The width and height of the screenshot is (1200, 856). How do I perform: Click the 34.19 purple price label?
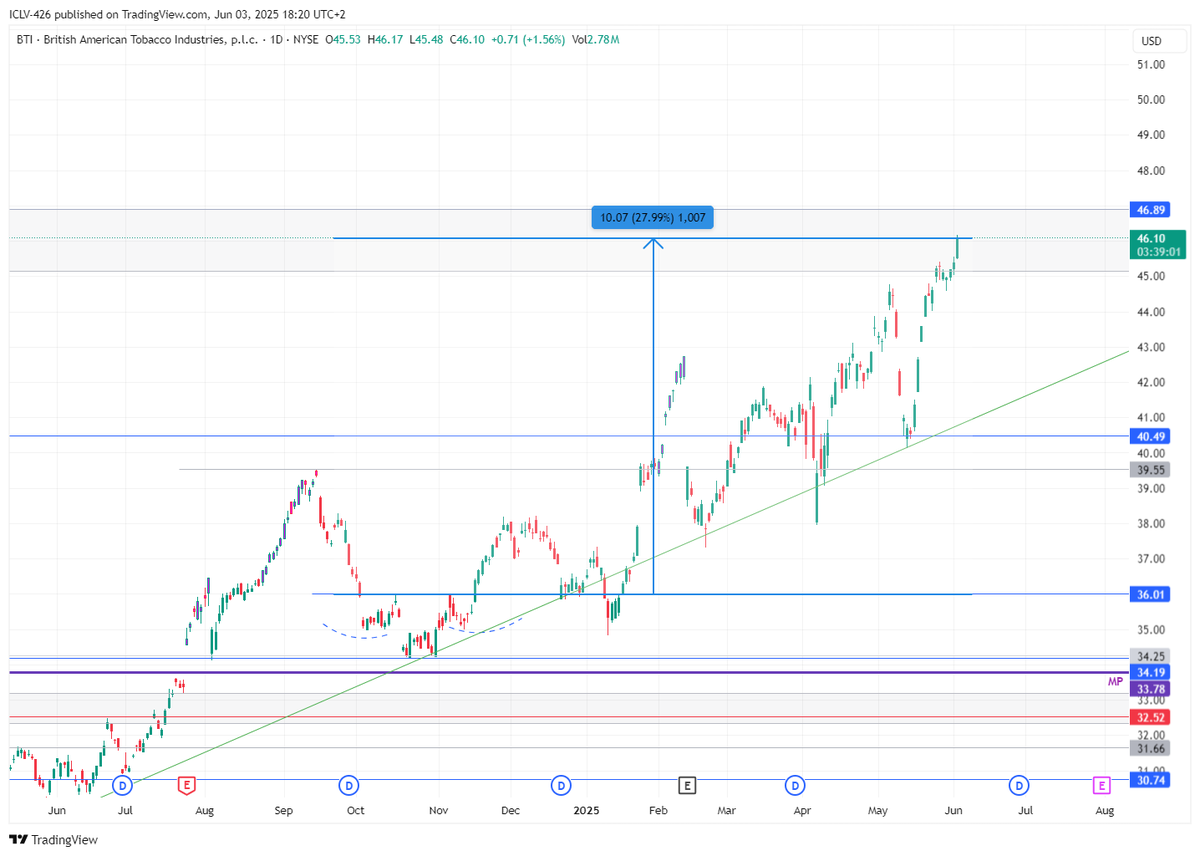pos(1151,672)
